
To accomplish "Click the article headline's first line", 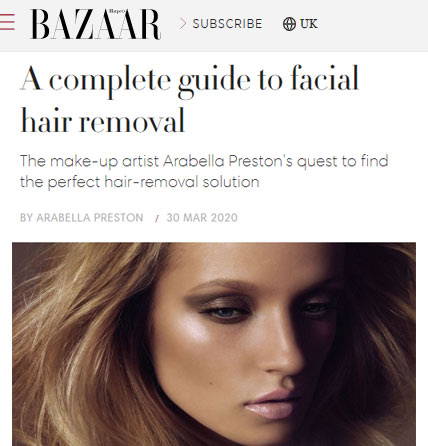I will pyautogui.click(x=190, y=81).
